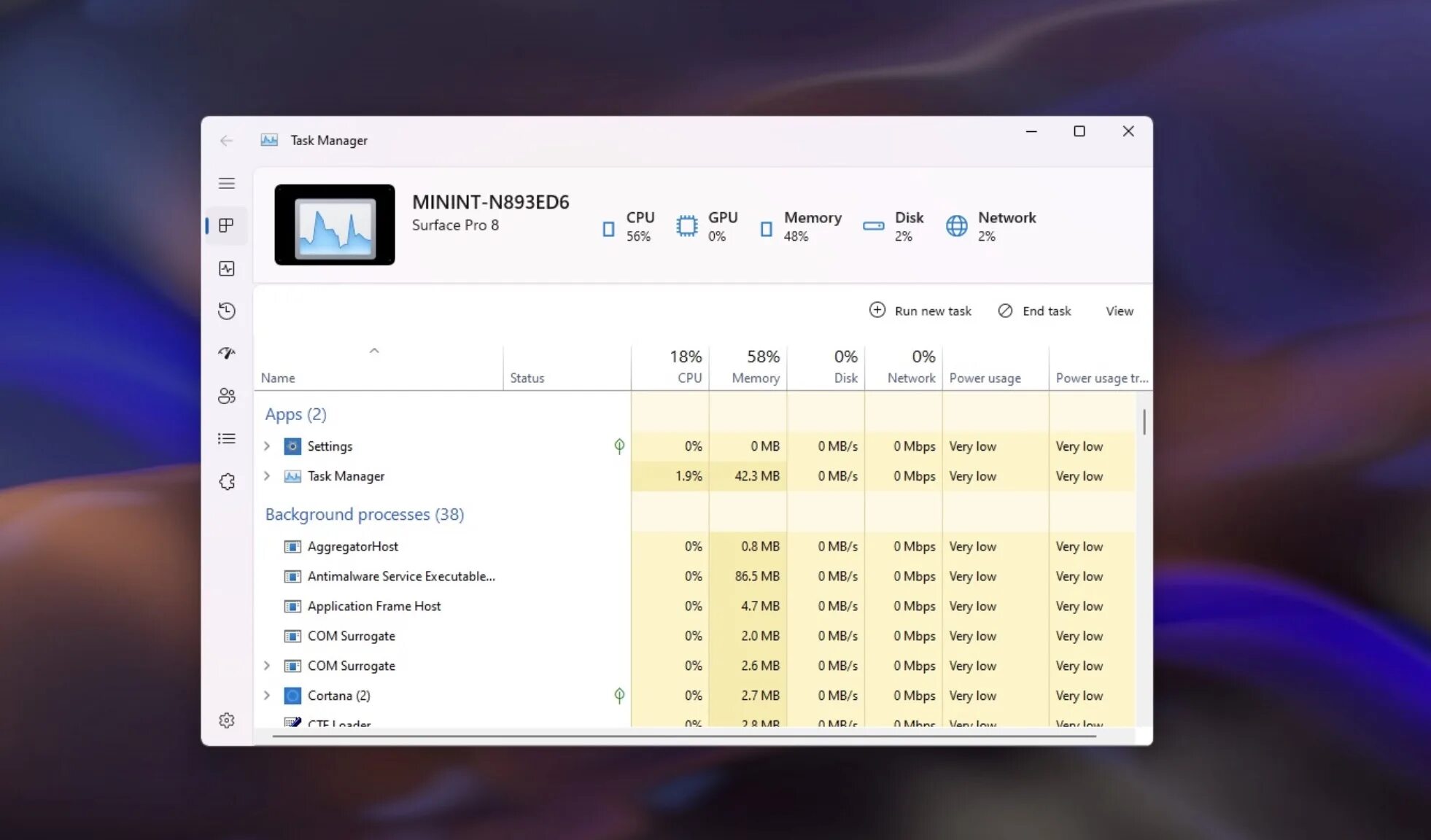This screenshot has height=840, width=1431.
Task: Open the Details list icon
Action: coord(227,438)
